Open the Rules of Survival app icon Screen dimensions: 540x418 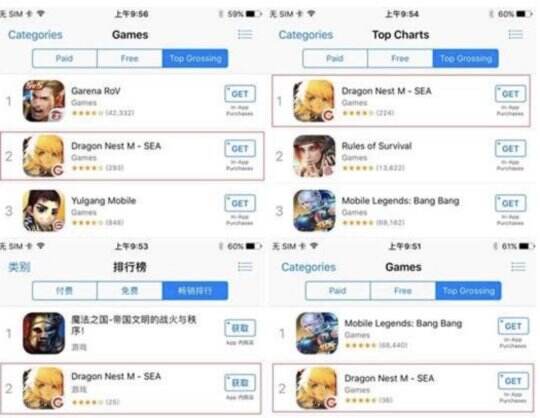point(314,156)
